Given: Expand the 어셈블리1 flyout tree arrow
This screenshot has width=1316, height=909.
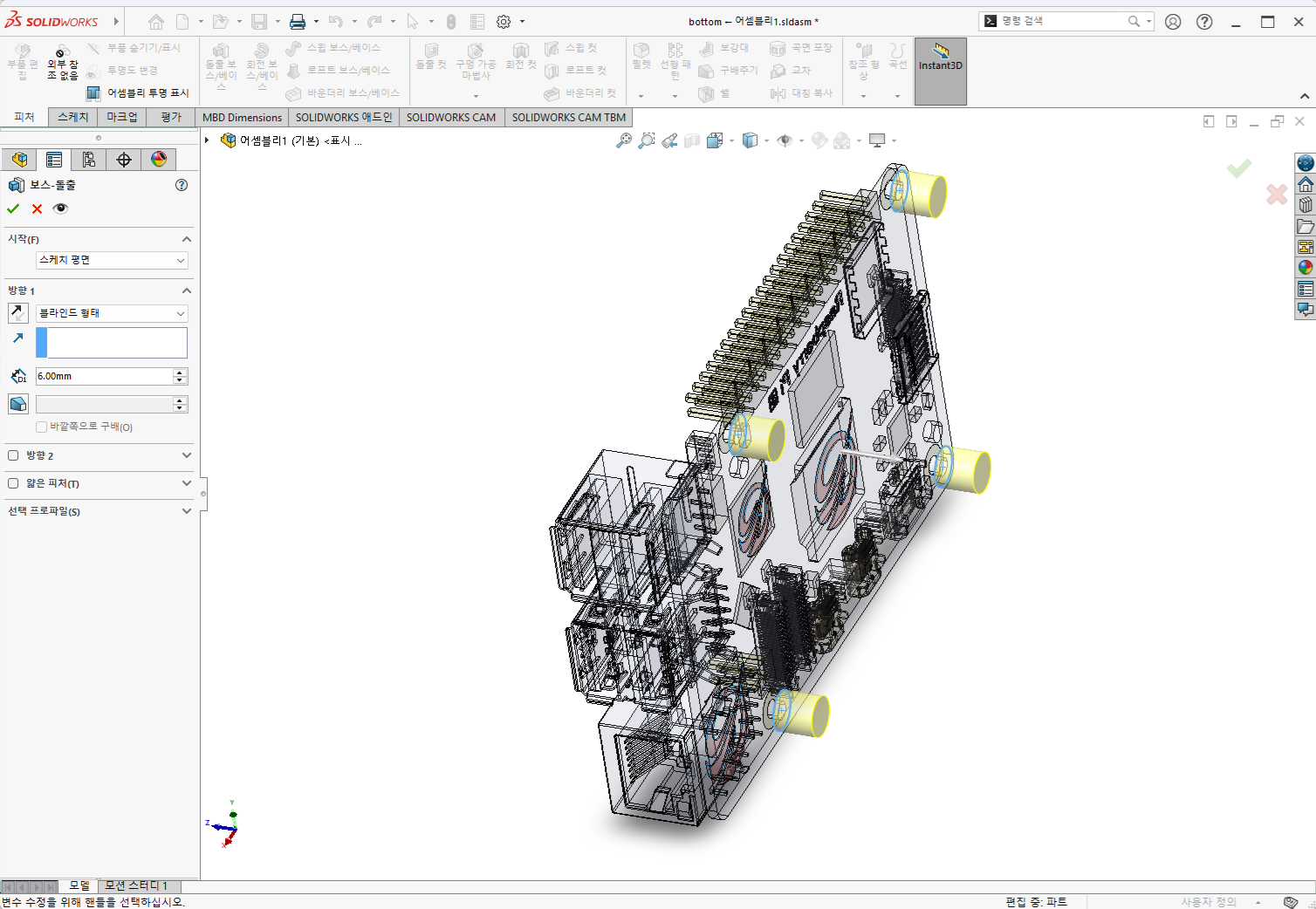Looking at the screenshot, I should point(207,140).
